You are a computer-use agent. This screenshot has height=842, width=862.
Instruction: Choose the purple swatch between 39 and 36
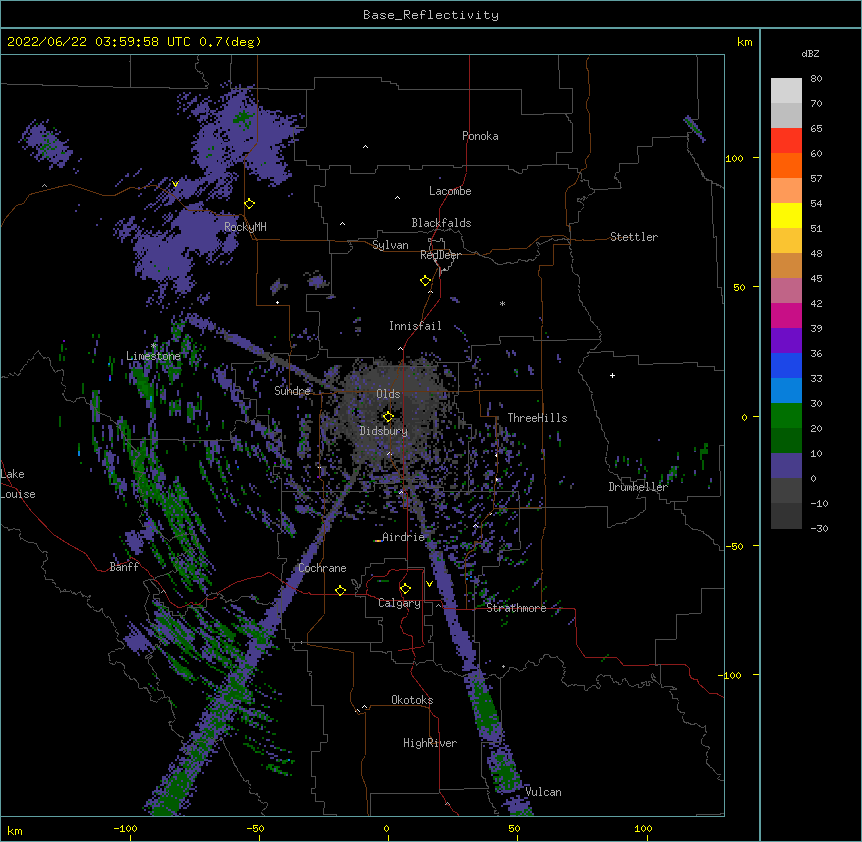(x=786, y=340)
